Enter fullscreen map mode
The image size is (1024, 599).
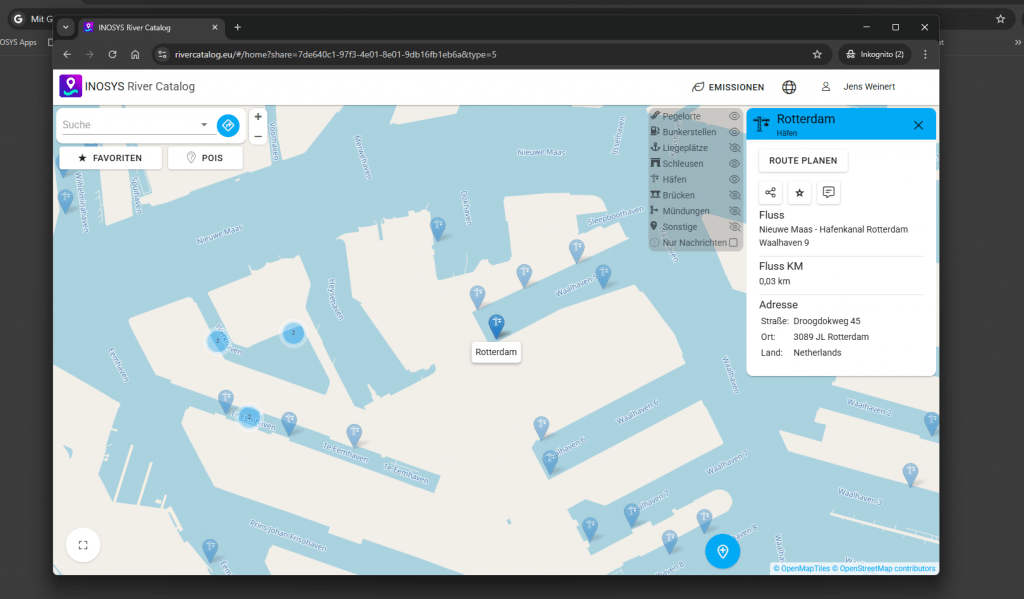(83, 545)
